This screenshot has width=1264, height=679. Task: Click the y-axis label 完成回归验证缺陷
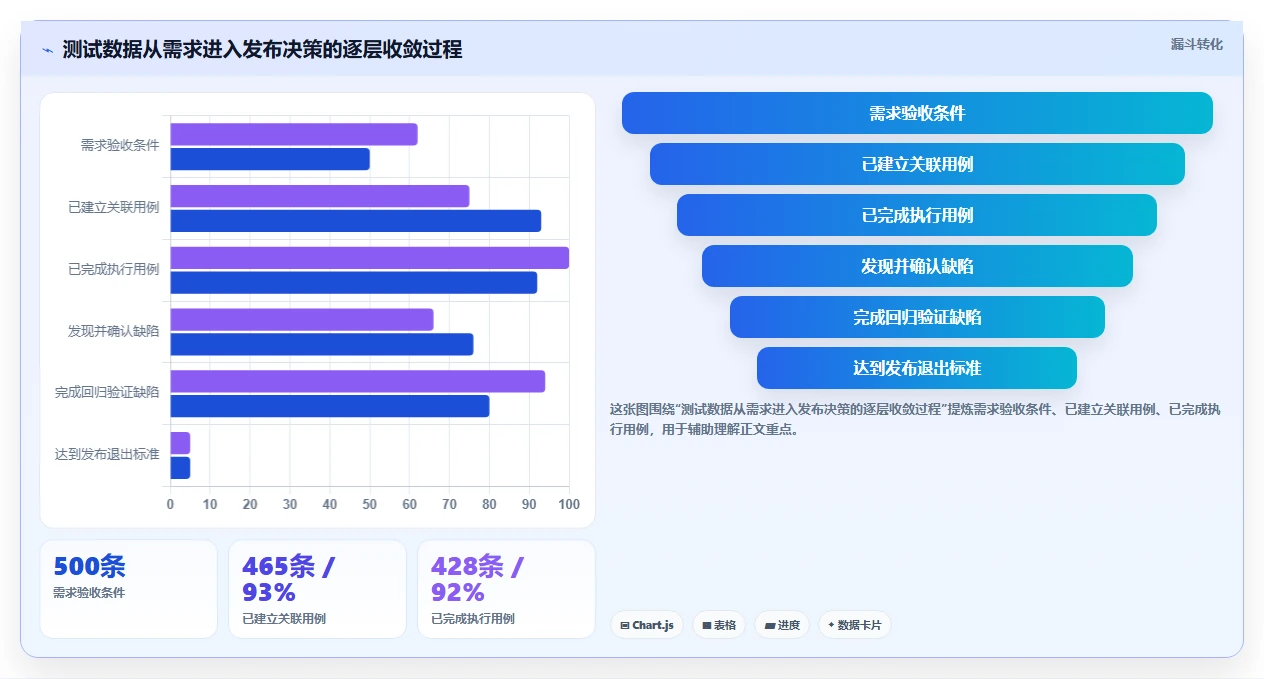pos(107,393)
